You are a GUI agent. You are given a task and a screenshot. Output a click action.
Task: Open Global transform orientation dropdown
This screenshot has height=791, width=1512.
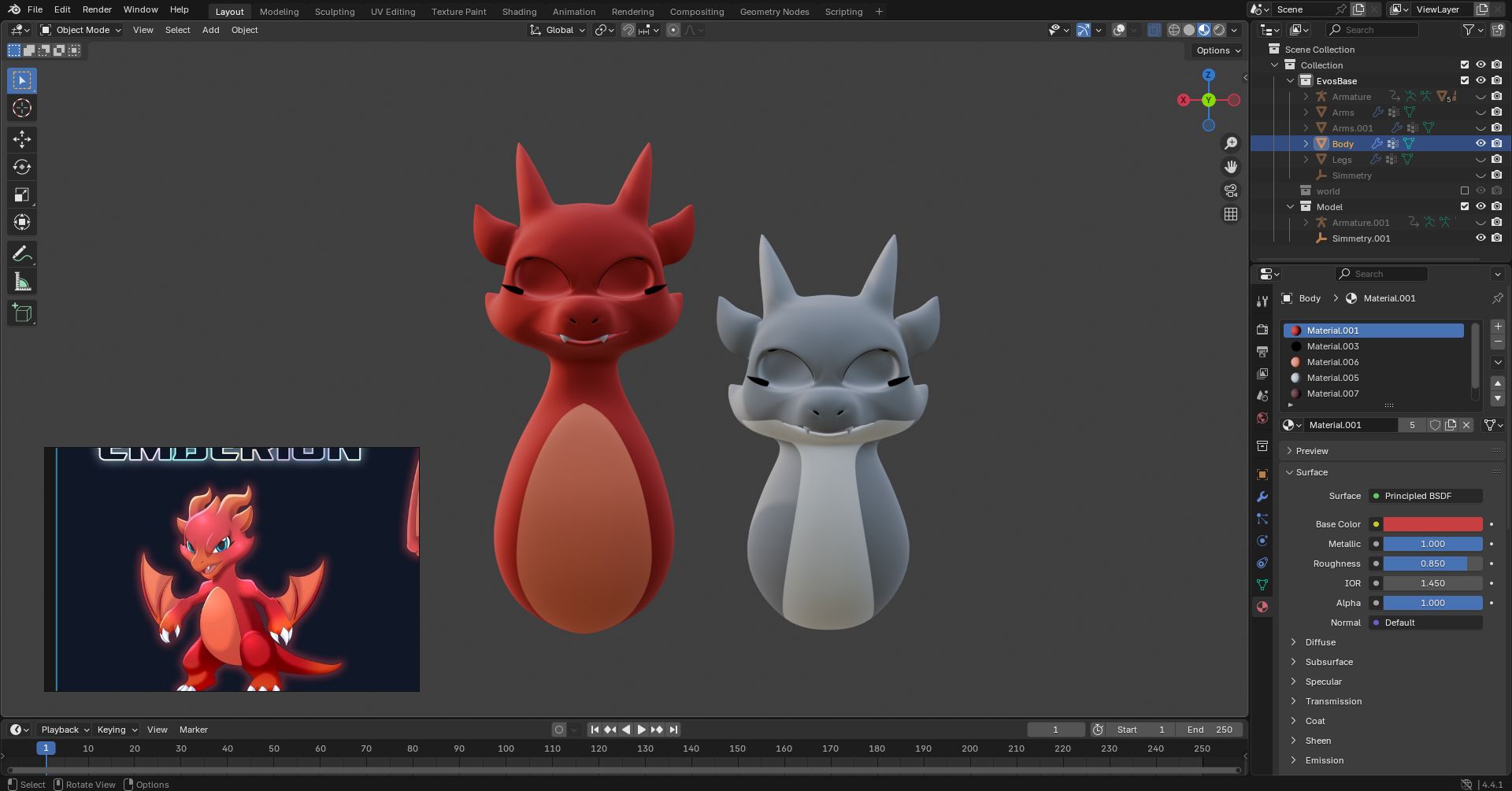point(558,30)
